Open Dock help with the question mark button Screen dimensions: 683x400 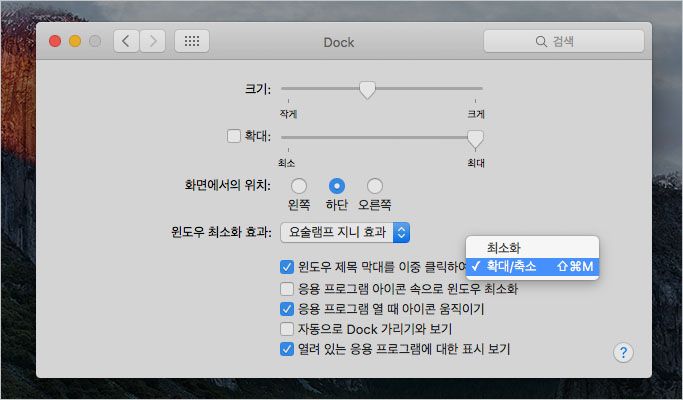pos(623,352)
